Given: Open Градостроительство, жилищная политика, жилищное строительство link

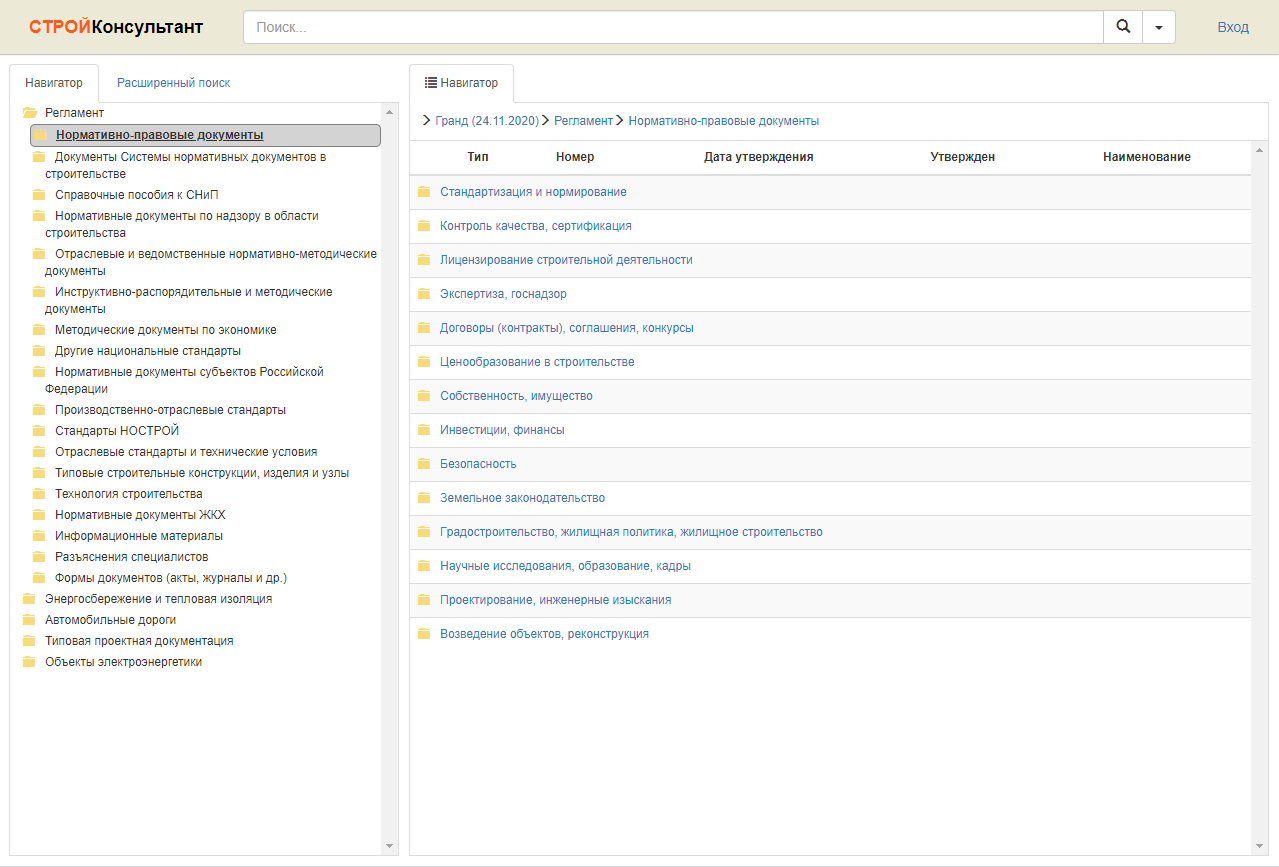Looking at the screenshot, I should tap(631, 532).
